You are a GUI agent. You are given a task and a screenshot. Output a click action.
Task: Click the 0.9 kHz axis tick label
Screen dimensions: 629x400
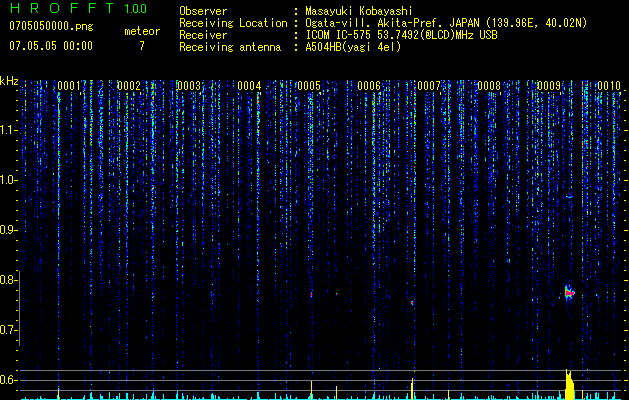(x=8, y=230)
